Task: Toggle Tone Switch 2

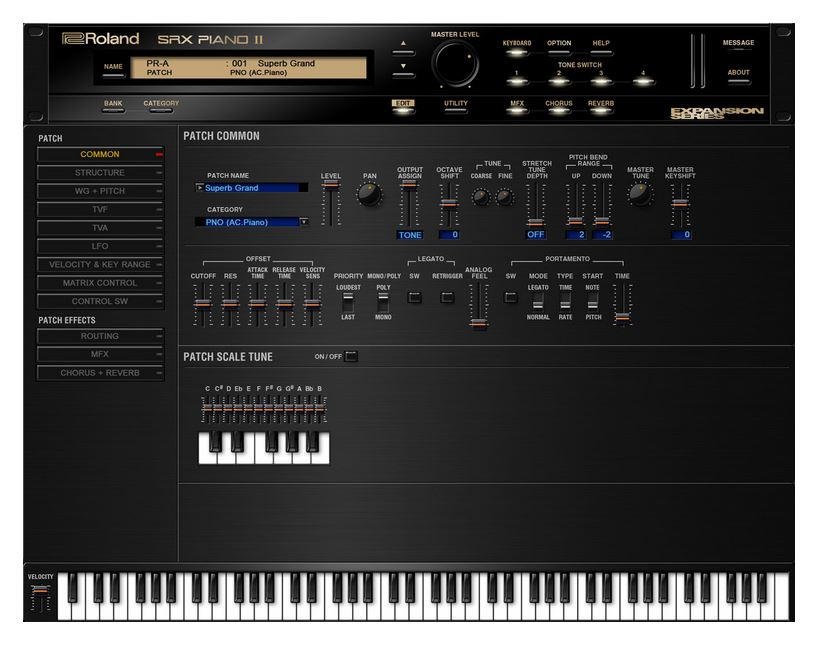Action: pyautogui.click(x=559, y=81)
